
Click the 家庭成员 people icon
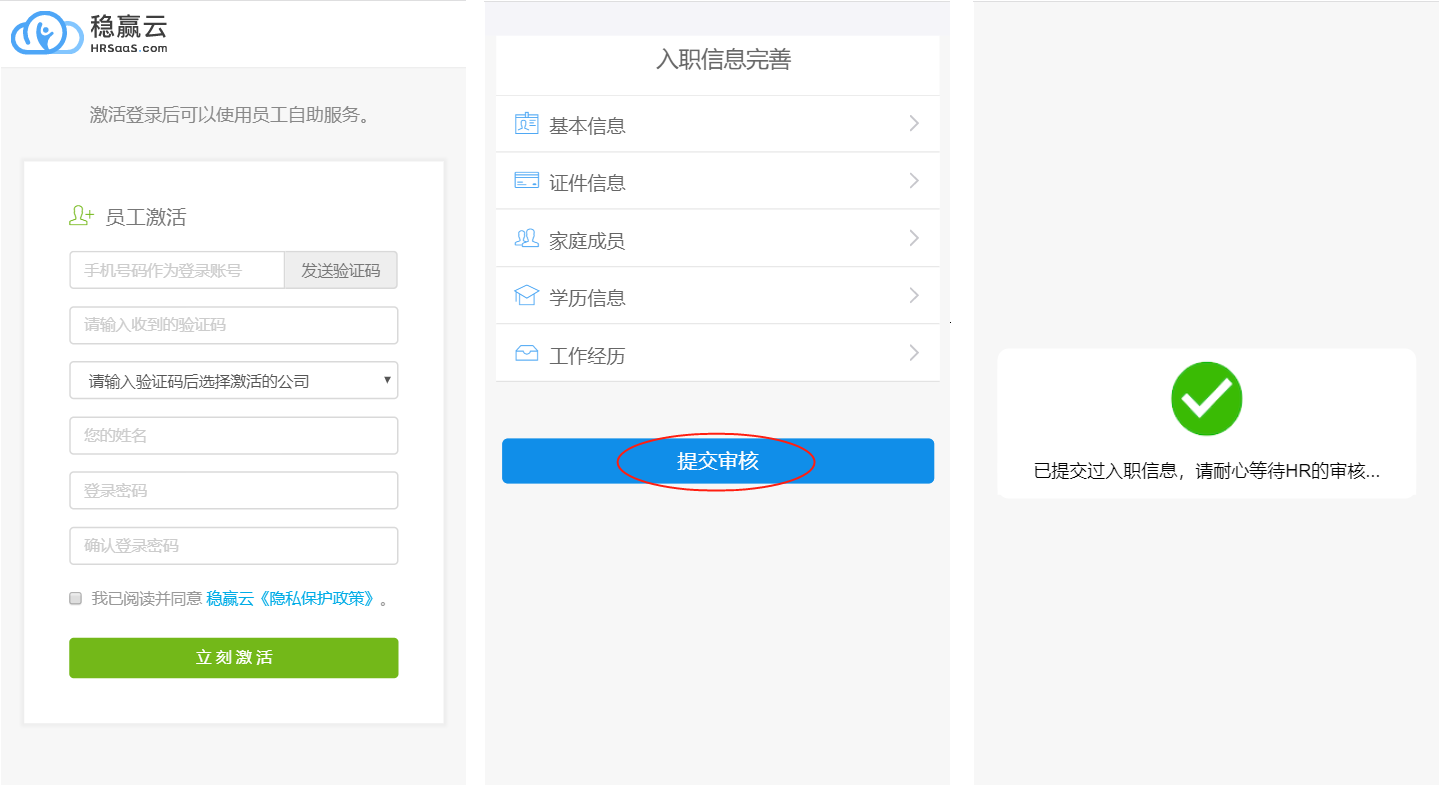point(526,238)
